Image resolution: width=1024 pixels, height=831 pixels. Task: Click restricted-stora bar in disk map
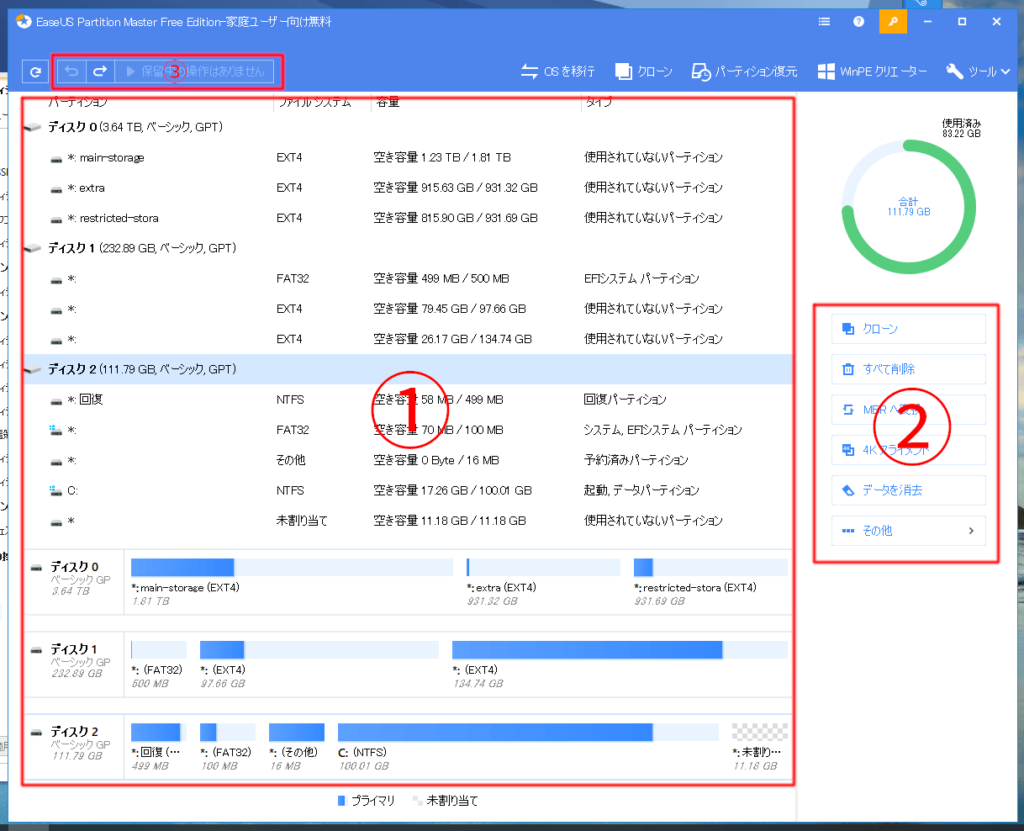[x=710, y=567]
